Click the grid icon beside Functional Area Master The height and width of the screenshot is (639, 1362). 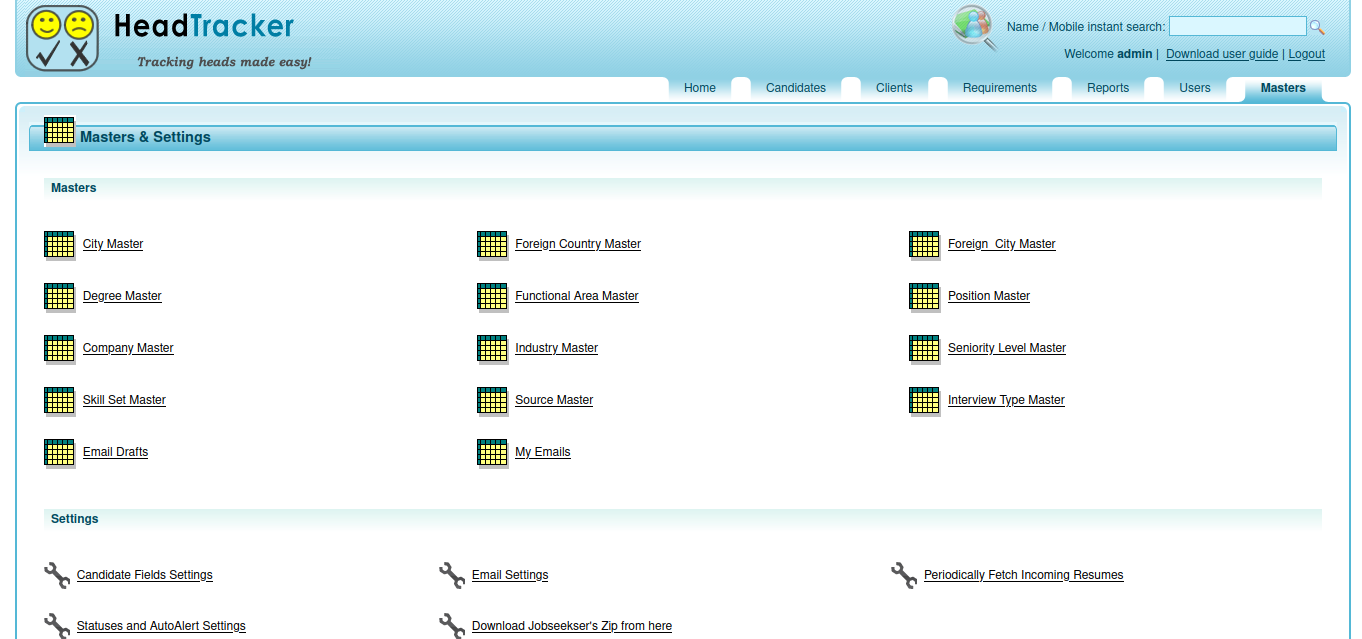click(493, 297)
